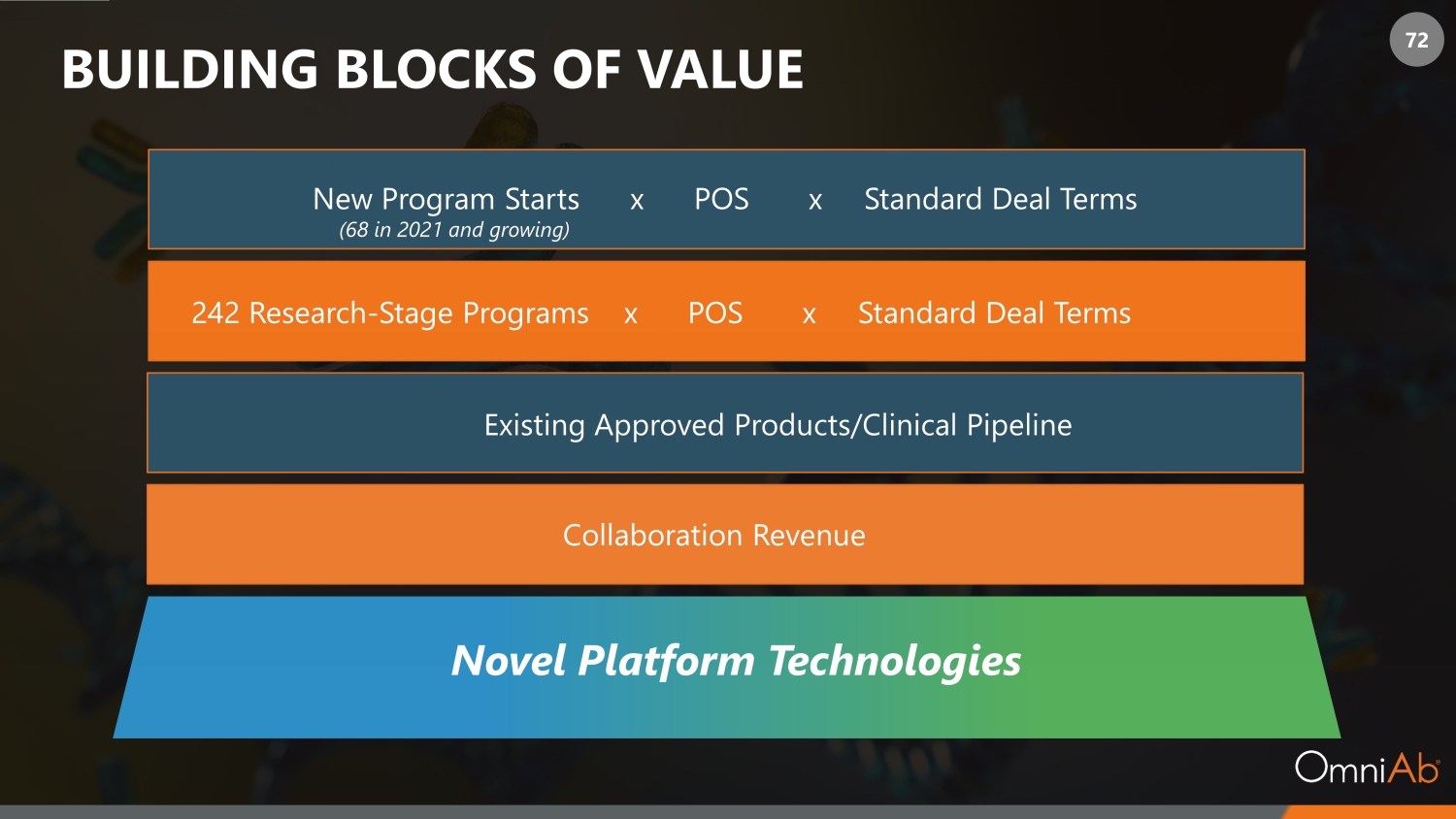The width and height of the screenshot is (1456, 819).
Task: Click the Collaboration Revenue block
Action: point(714,536)
